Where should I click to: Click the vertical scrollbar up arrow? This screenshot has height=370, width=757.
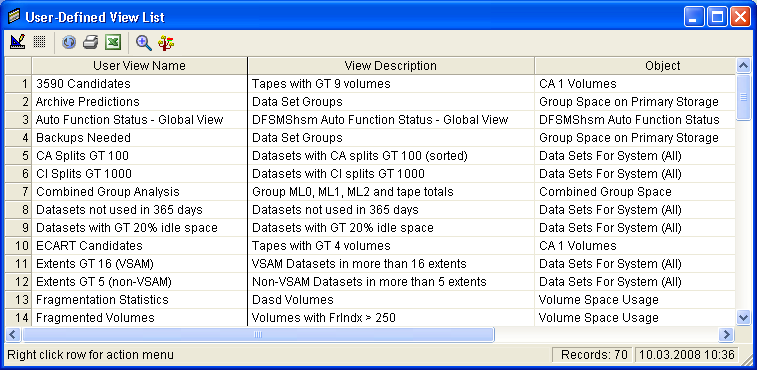point(743,65)
